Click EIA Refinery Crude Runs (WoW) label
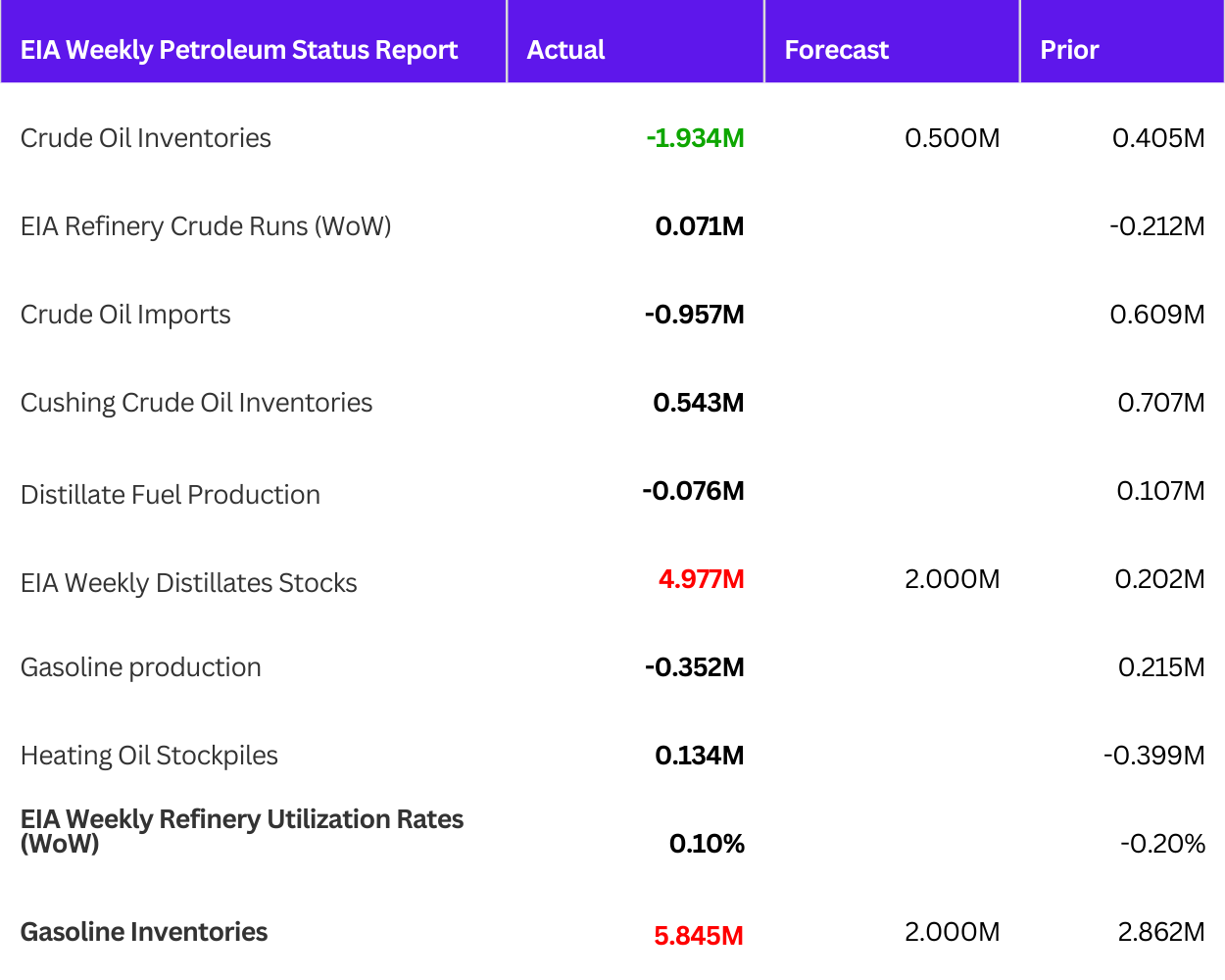This screenshot has height=980, width=1225. tap(206, 226)
